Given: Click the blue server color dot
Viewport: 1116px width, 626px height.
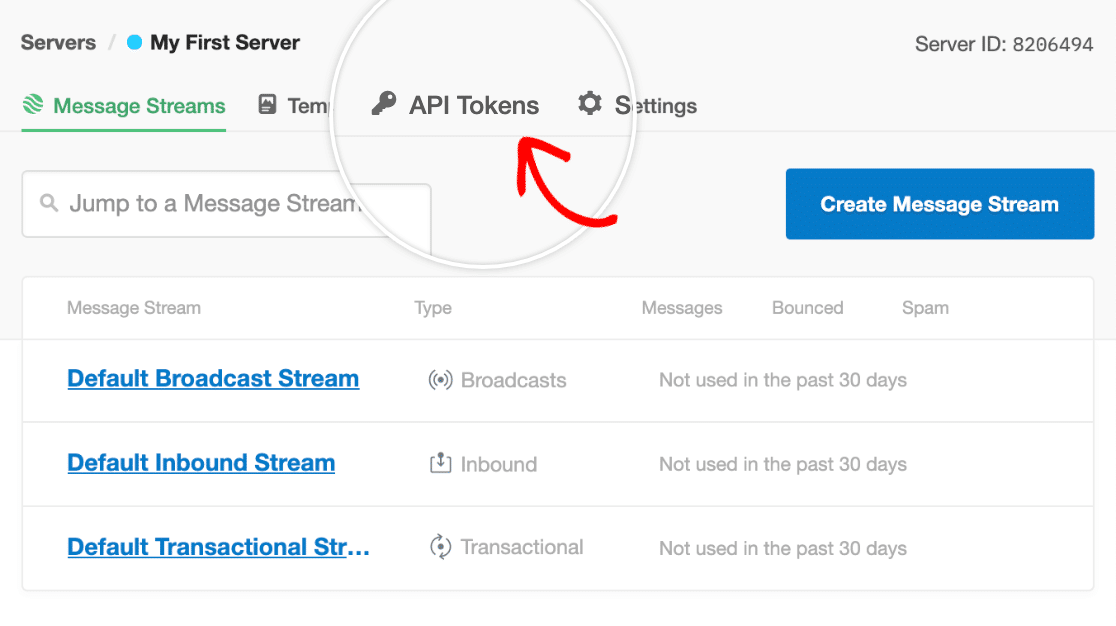Looking at the screenshot, I should point(134,43).
